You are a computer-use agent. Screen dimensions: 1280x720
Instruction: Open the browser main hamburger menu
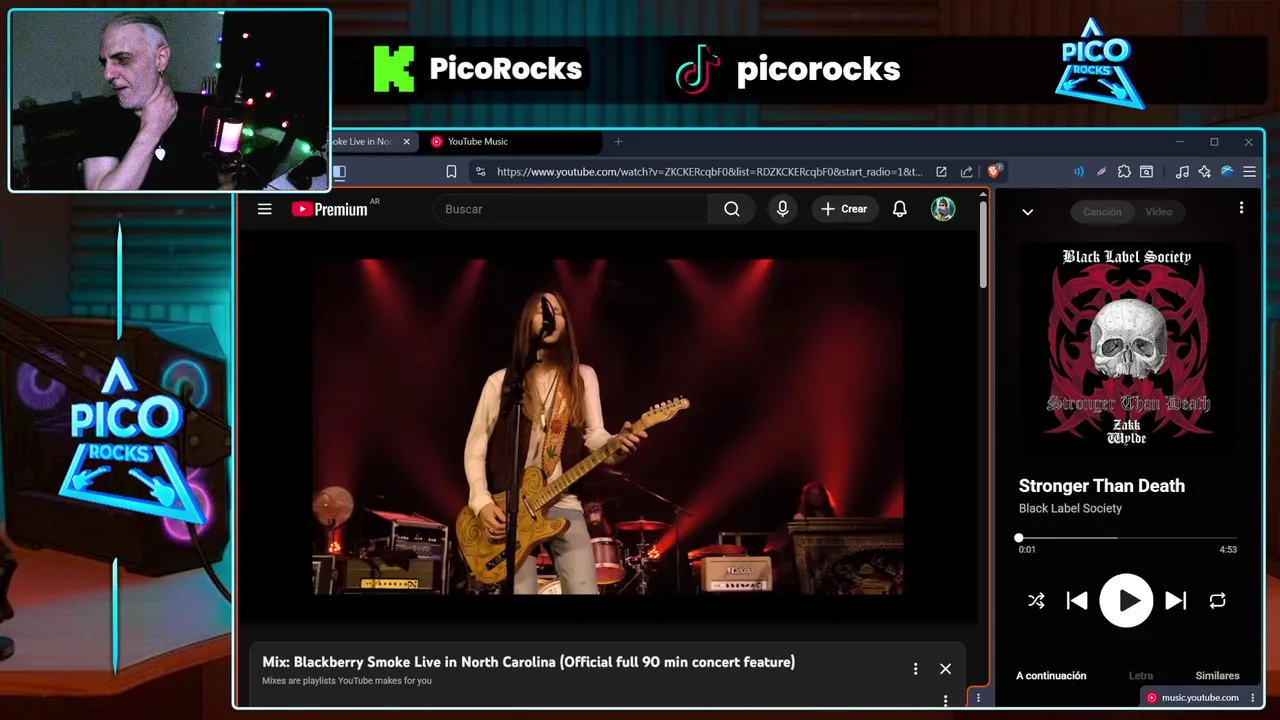1249,172
